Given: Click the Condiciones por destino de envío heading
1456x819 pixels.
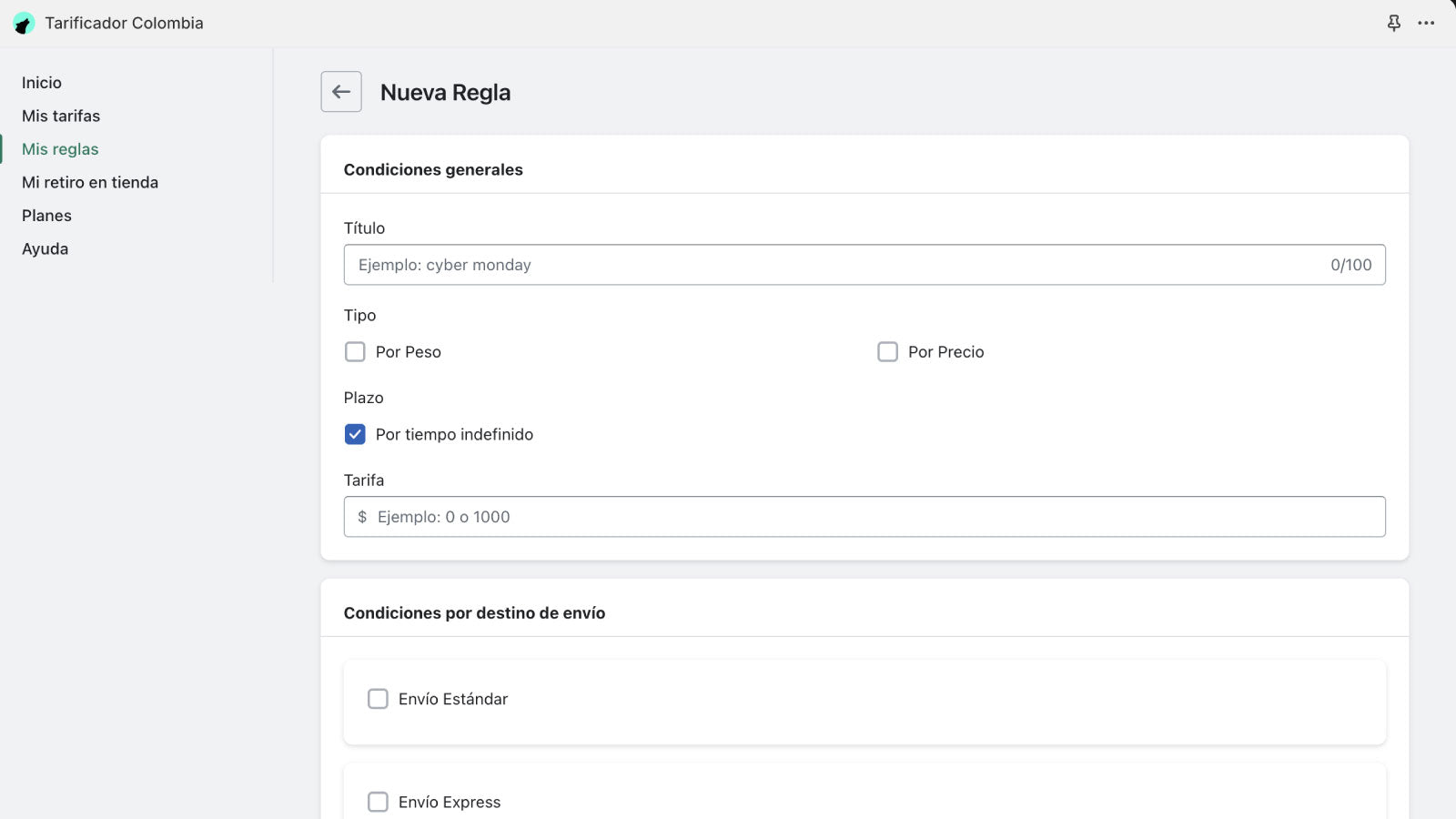Looking at the screenshot, I should tap(474, 613).
